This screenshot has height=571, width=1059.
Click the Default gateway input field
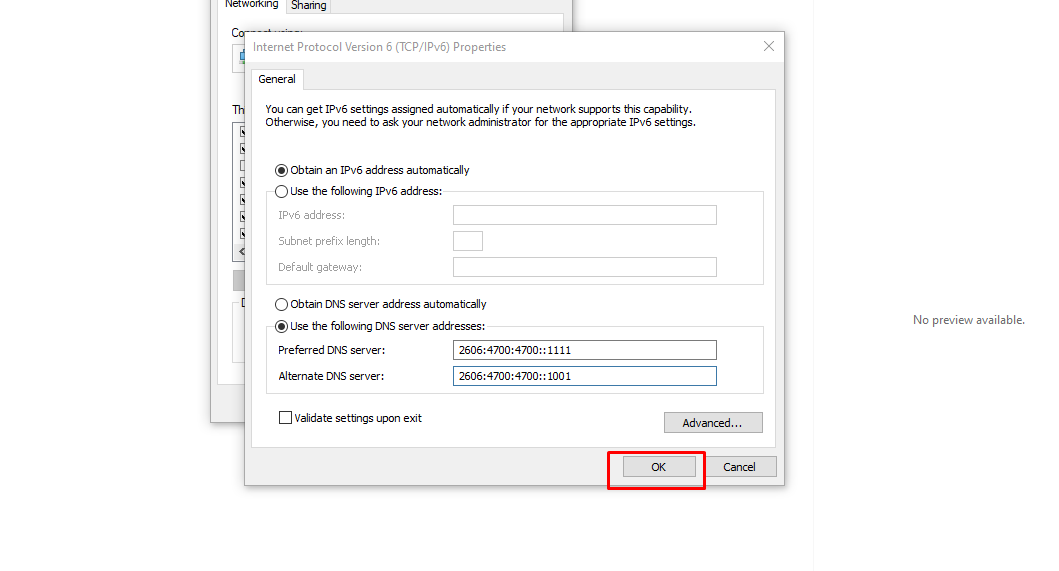click(x=584, y=267)
